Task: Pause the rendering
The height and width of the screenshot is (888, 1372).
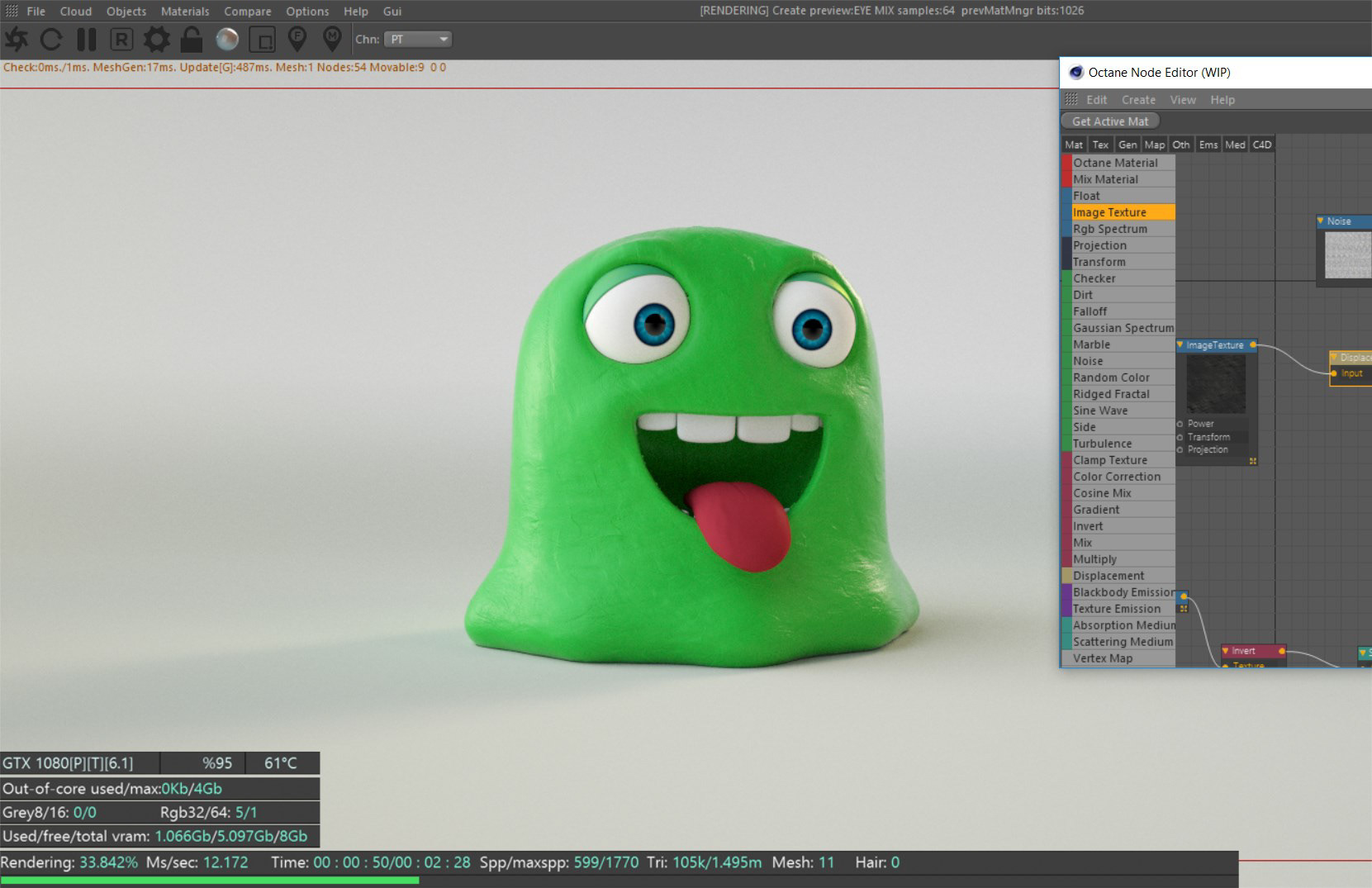Action: coord(86,39)
